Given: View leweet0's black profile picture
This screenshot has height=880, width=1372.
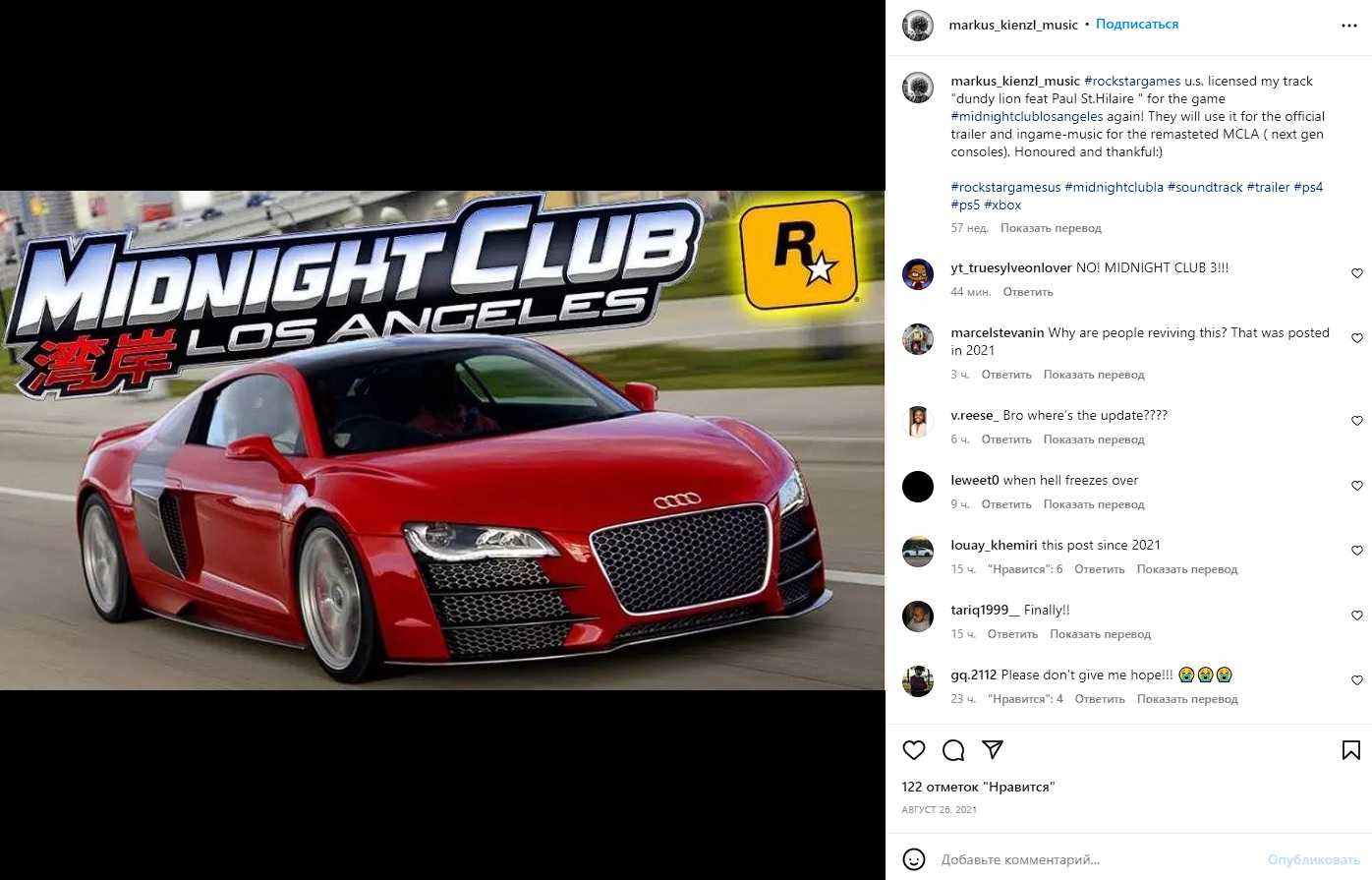Looking at the screenshot, I should pyautogui.click(x=918, y=487).
